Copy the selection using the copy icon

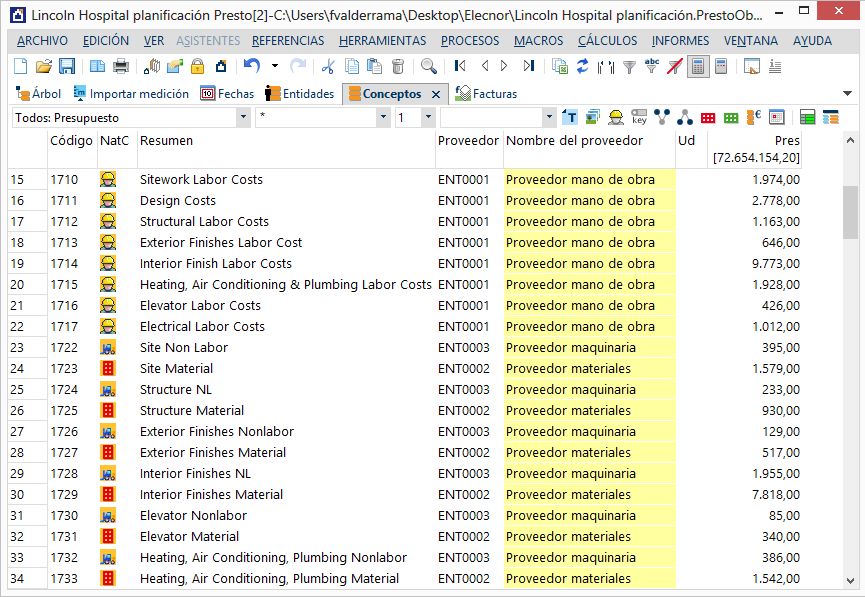pos(351,67)
